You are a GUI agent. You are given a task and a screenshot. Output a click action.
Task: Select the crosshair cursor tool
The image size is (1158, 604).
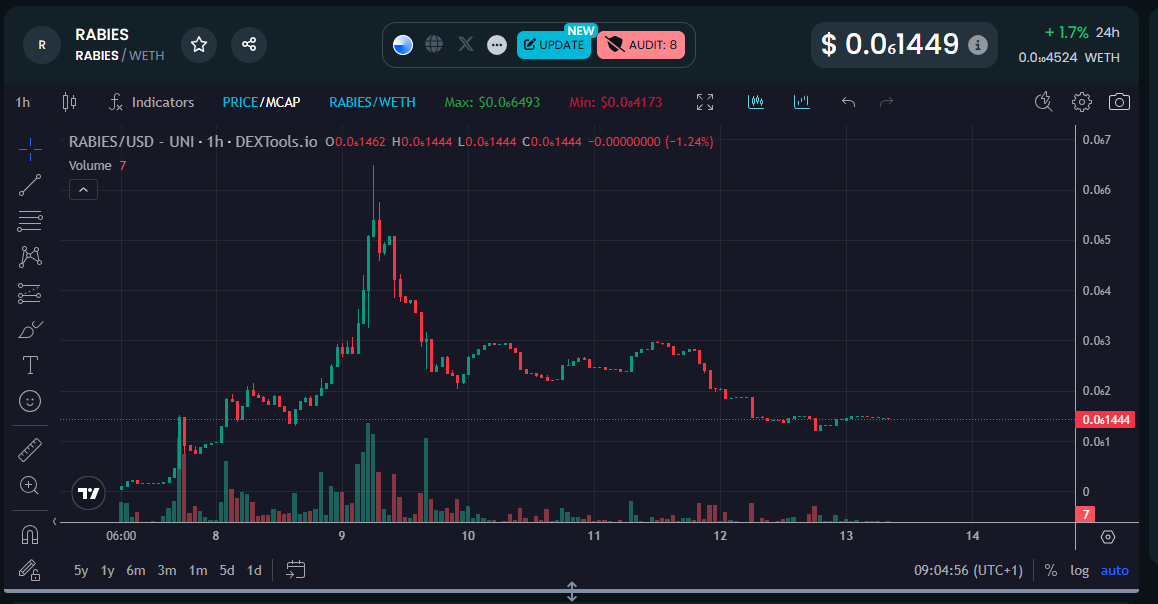pos(30,149)
